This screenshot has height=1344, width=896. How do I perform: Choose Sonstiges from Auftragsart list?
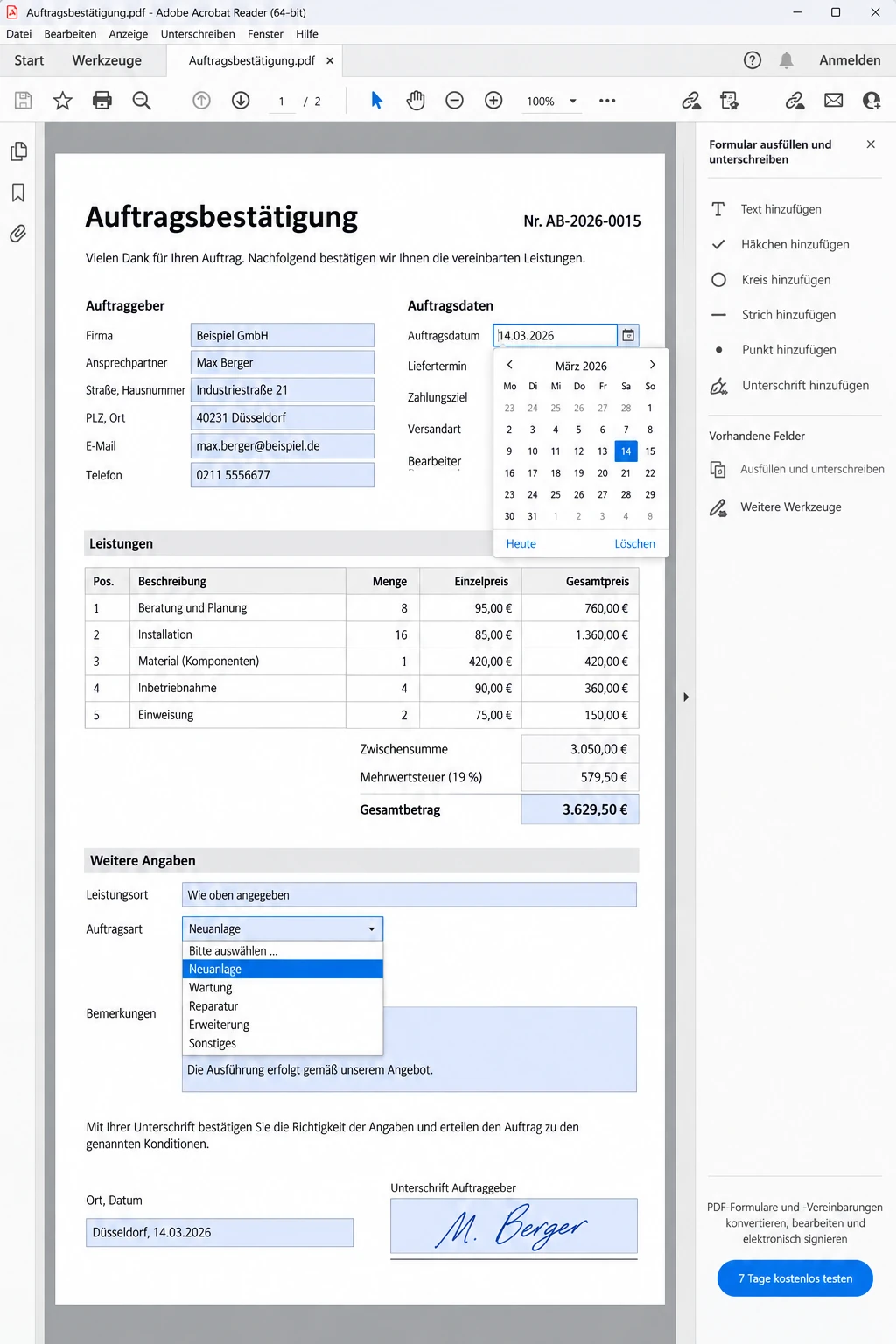tap(283, 1043)
